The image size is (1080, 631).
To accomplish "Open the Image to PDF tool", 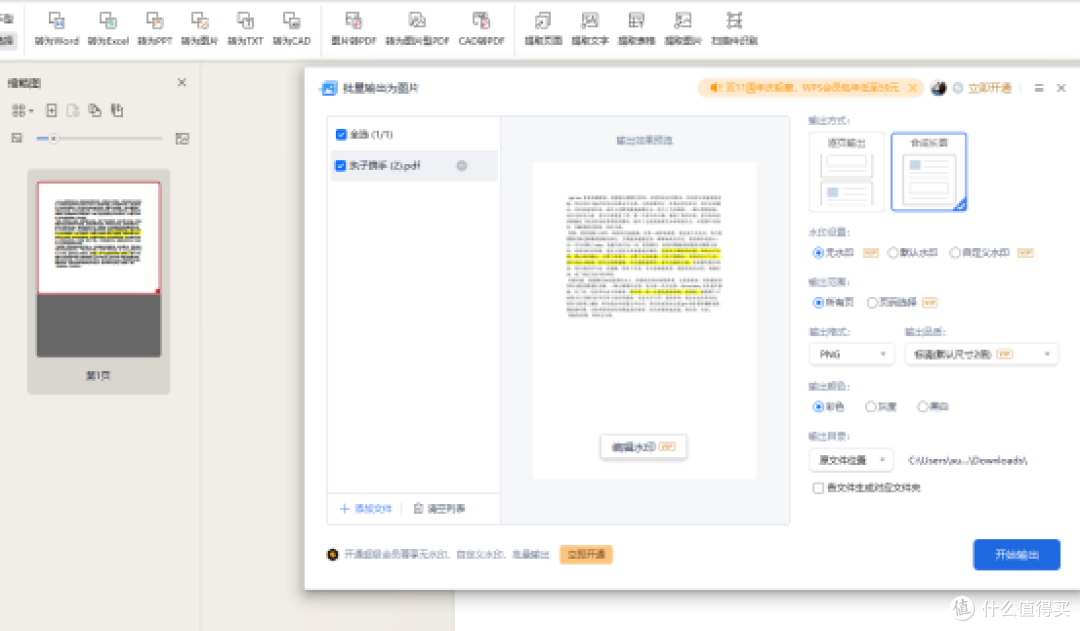I will pos(353,28).
